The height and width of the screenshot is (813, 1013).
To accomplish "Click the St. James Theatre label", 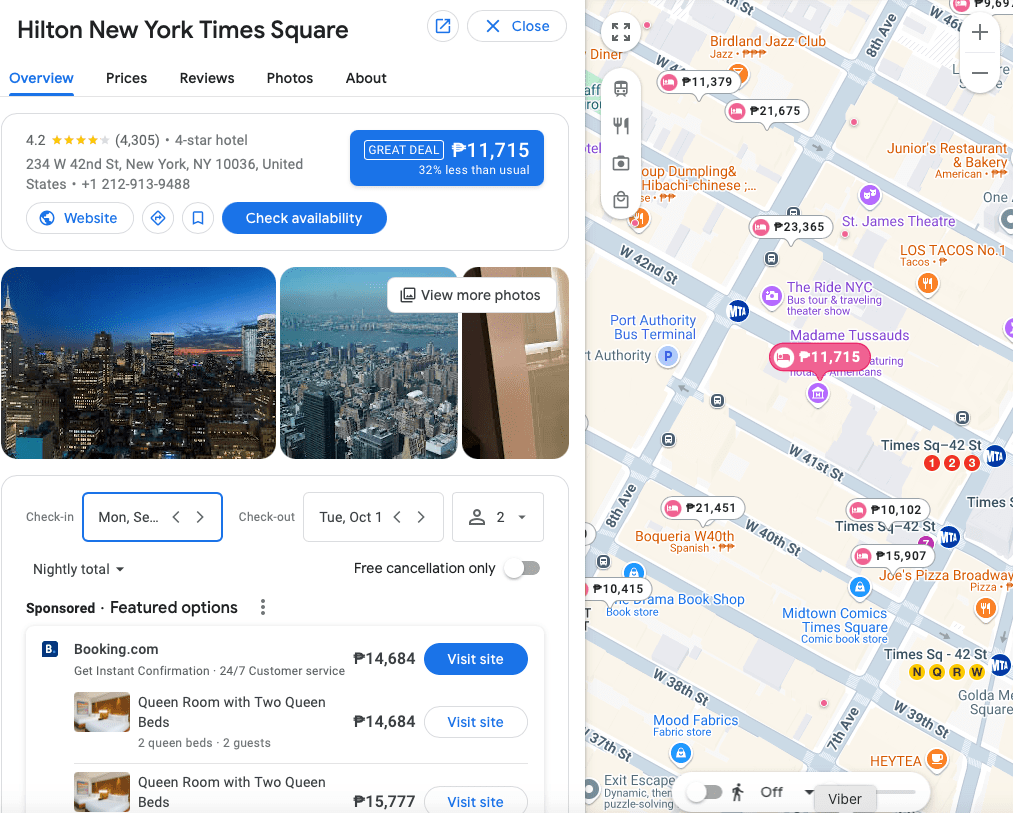I will click(x=899, y=221).
